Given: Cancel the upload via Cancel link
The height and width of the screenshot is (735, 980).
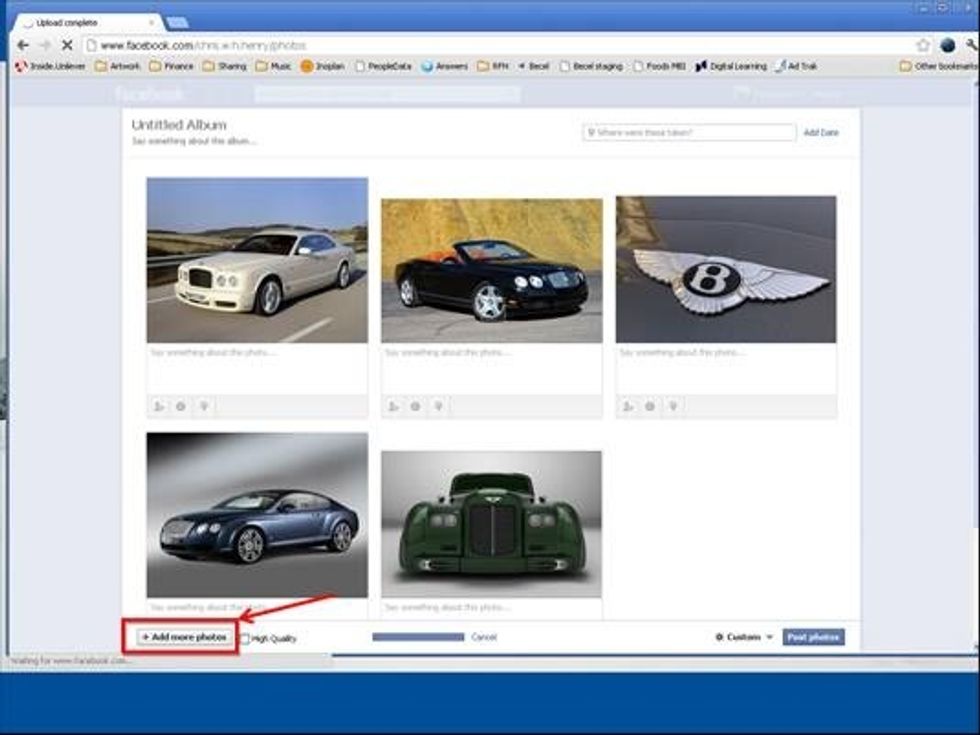Looking at the screenshot, I should pos(484,637).
